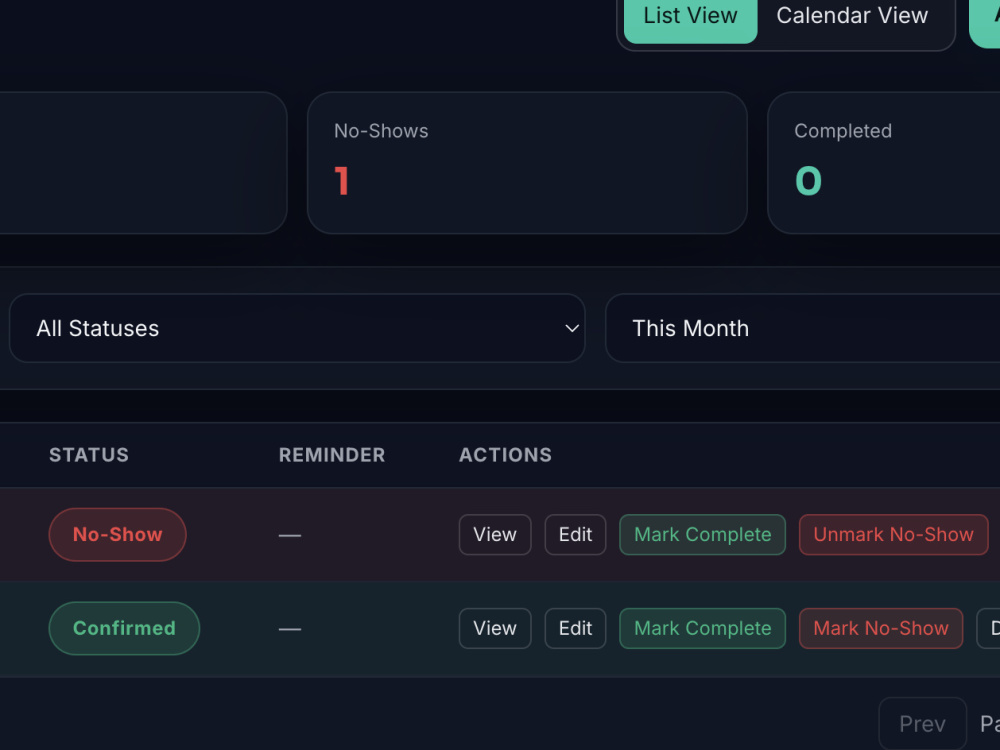Image resolution: width=1000 pixels, height=750 pixels.
Task: Click the ACTIONS column header
Action: [505, 455]
